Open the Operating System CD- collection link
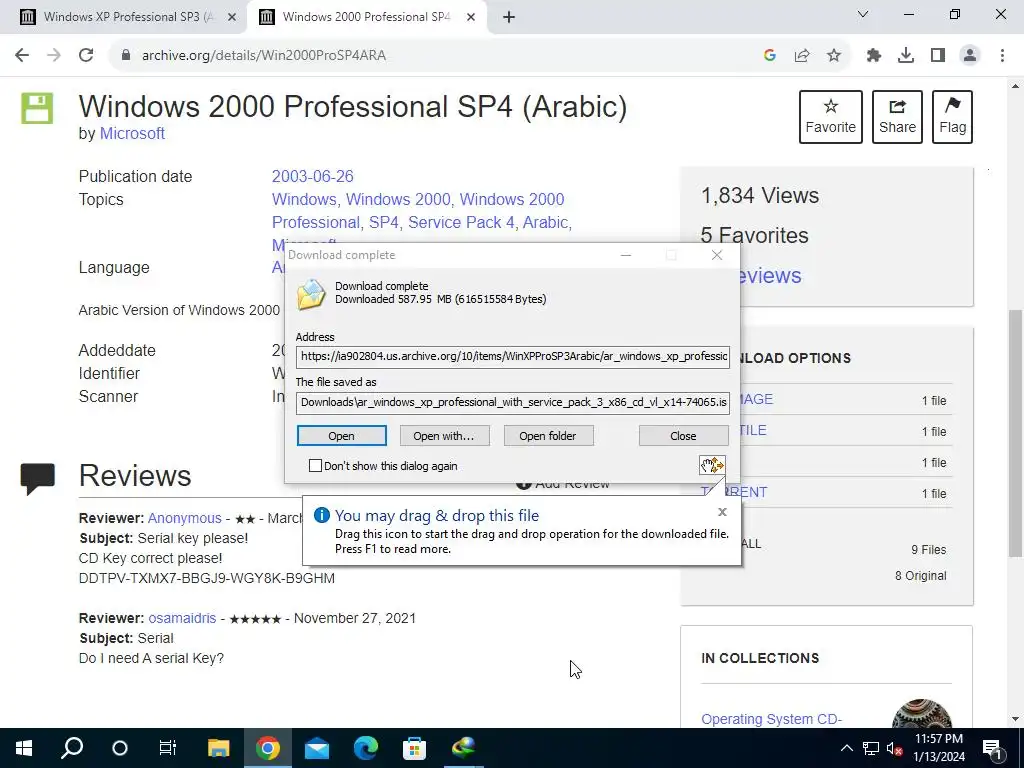This screenshot has width=1024, height=768. pyautogui.click(x=771, y=719)
